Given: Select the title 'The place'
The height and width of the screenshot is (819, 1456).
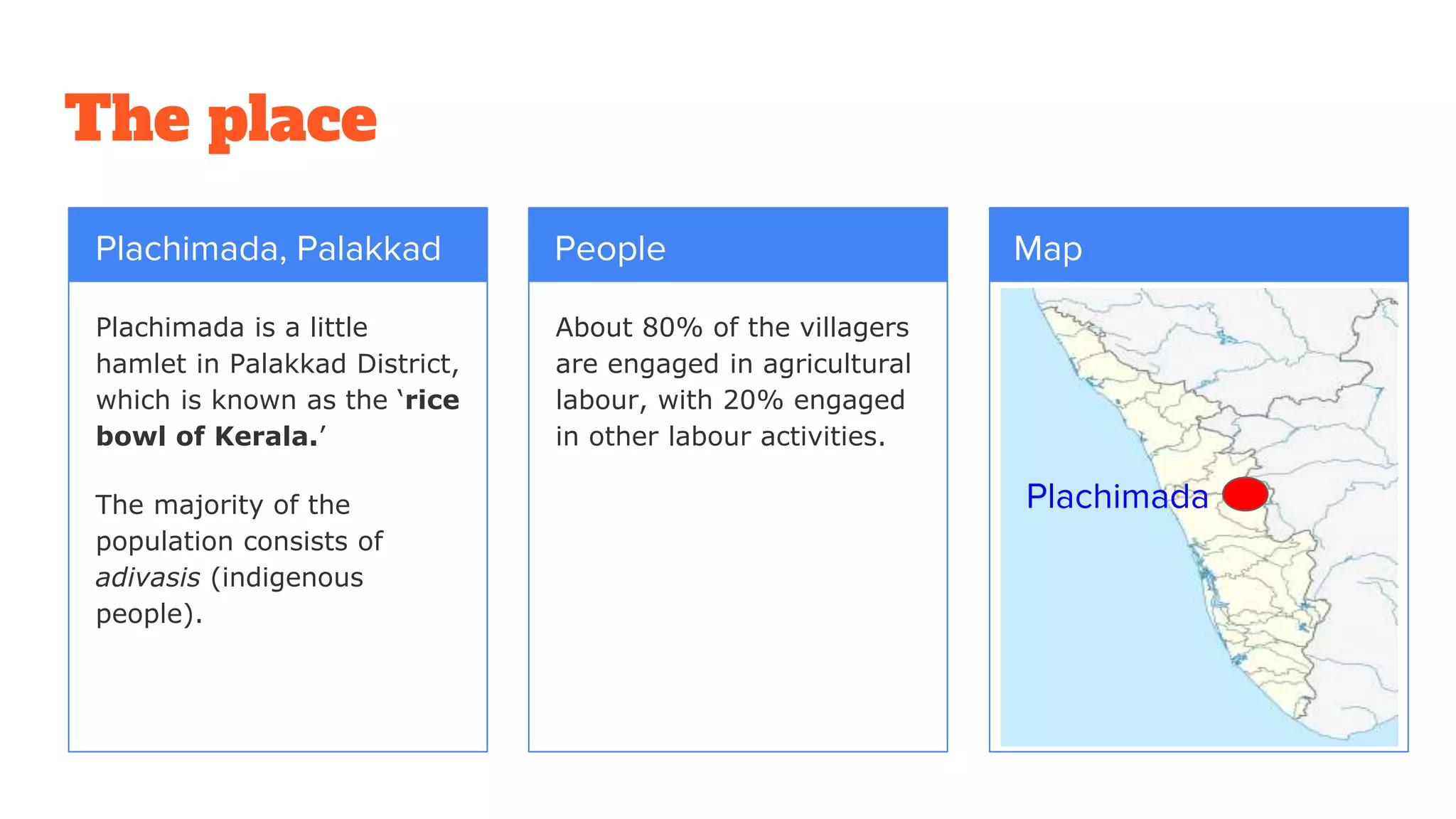Looking at the screenshot, I should point(221,121).
